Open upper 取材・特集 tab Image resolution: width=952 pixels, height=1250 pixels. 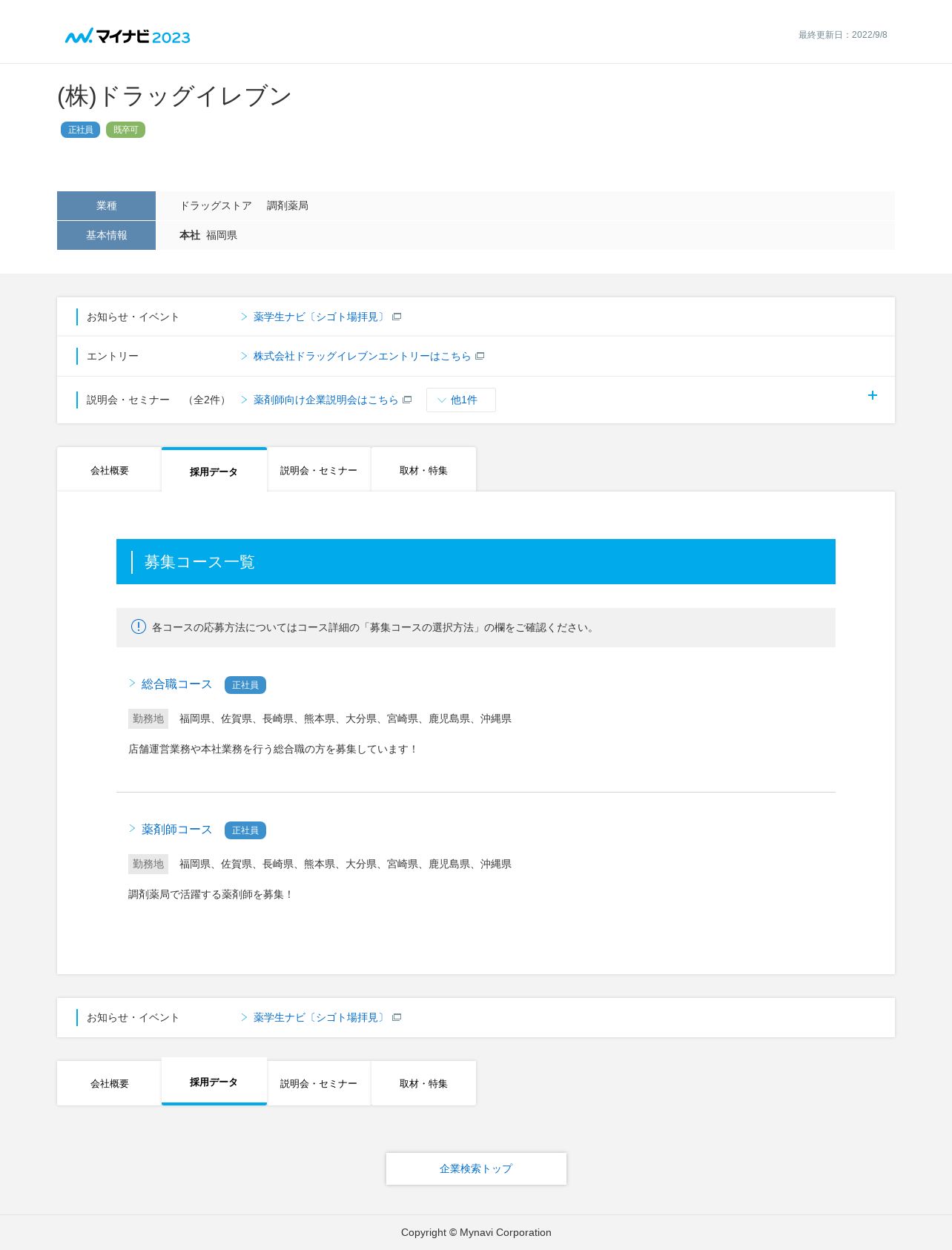point(423,470)
